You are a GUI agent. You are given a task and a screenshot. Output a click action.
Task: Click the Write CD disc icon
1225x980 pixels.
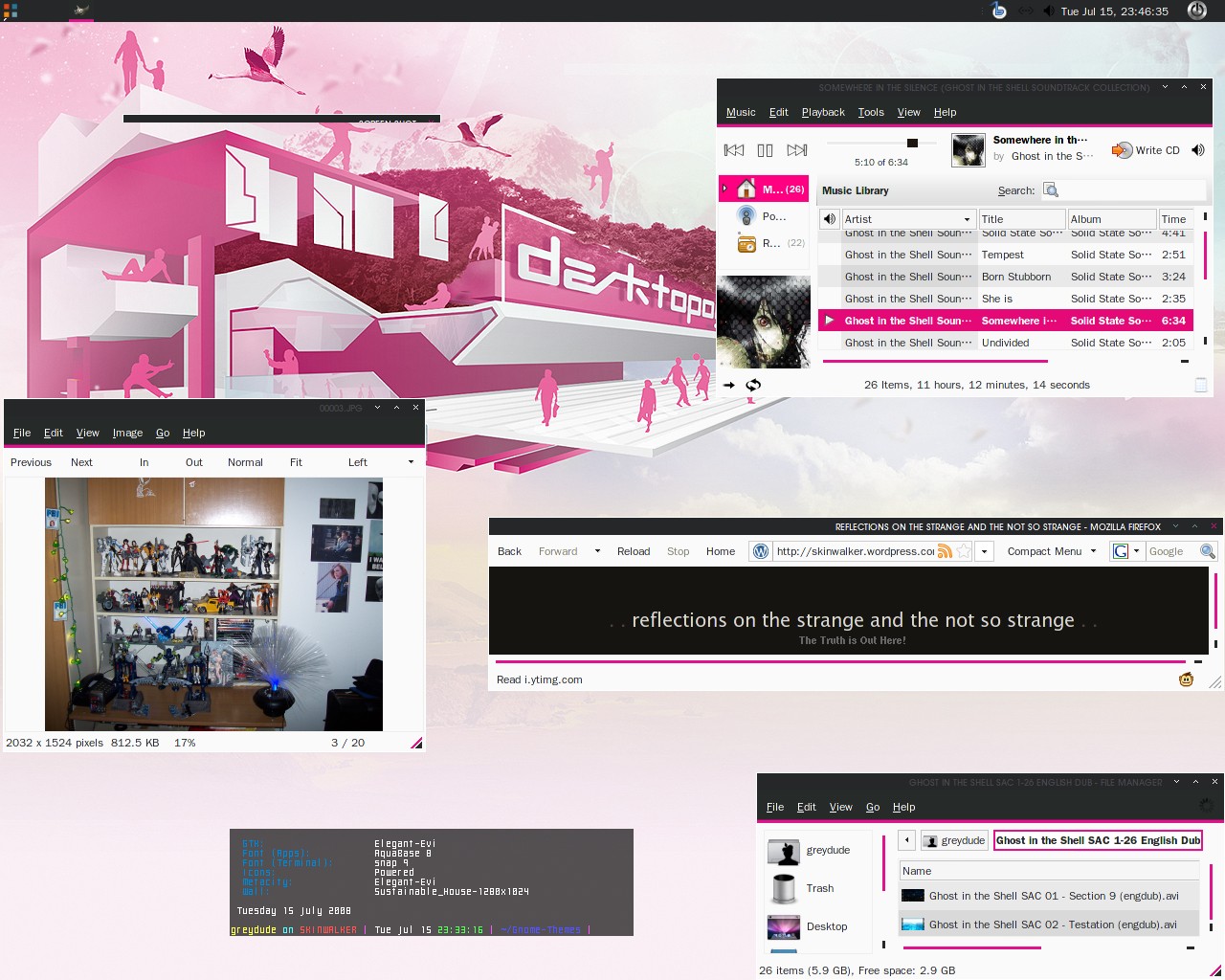click(1122, 150)
